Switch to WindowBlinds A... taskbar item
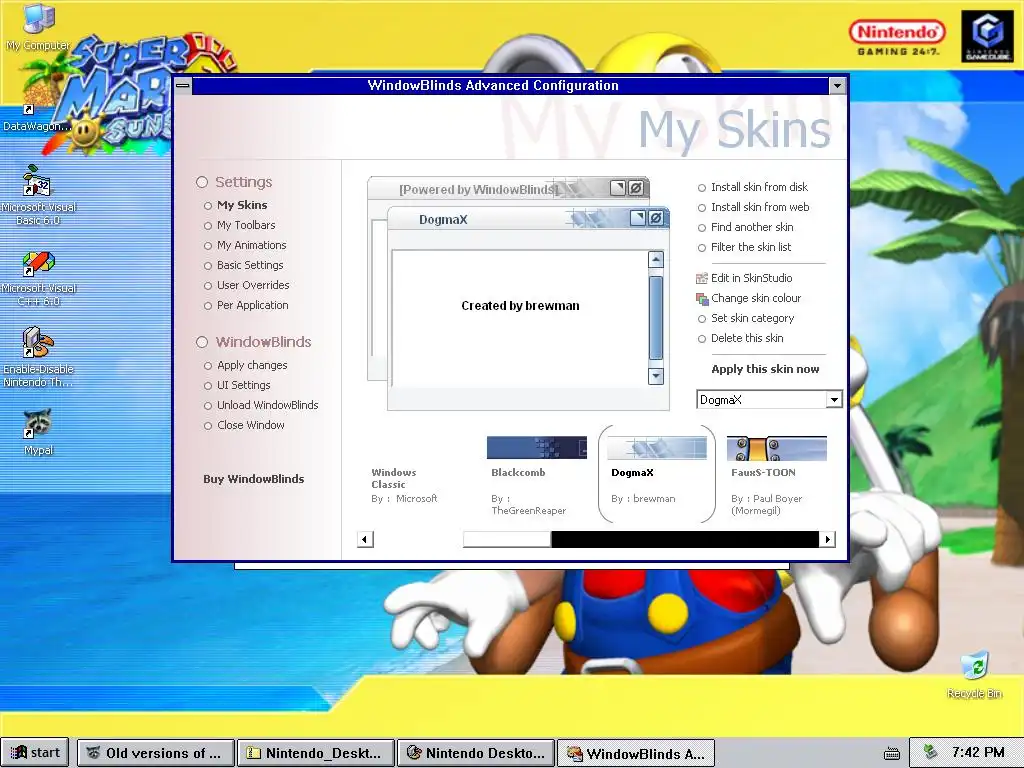 pyautogui.click(x=636, y=753)
